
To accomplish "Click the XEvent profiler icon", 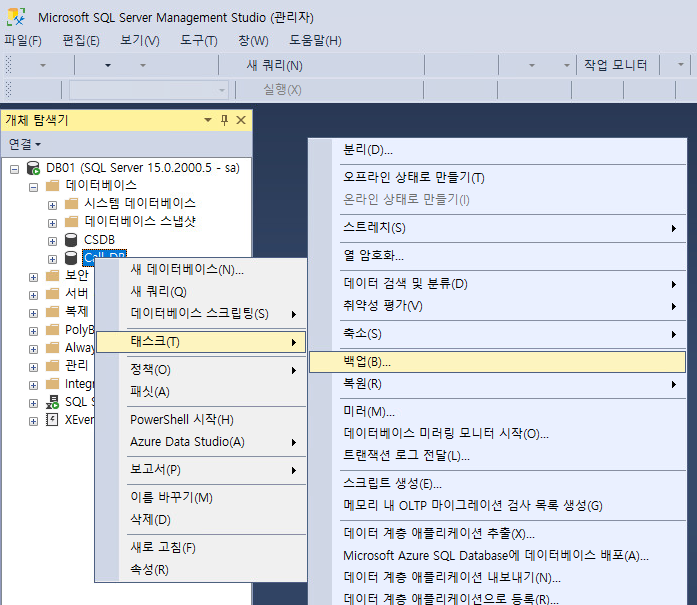I will click(x=52, y=420).
